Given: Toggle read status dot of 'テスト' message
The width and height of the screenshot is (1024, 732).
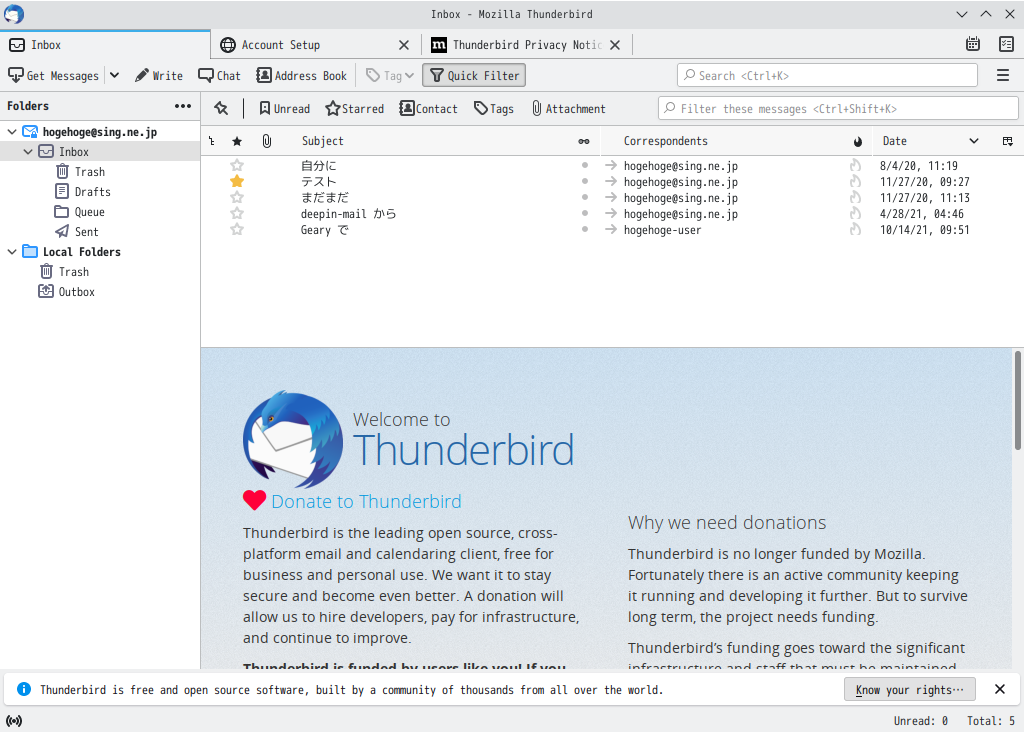Looking at the screenshot, I should pos(584,182).
